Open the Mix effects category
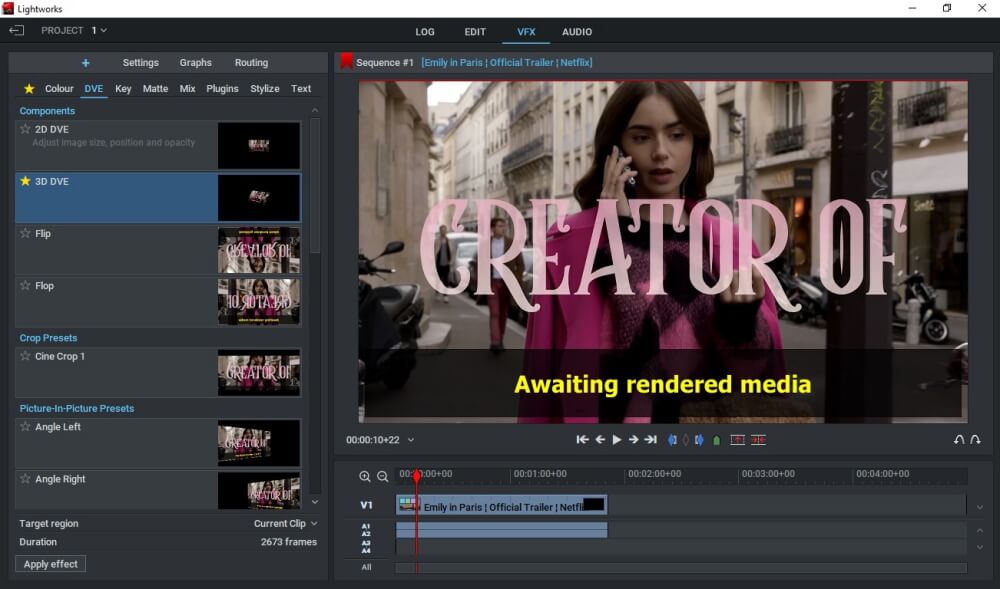The image size is (1000, 589). (x=188, y=89)
